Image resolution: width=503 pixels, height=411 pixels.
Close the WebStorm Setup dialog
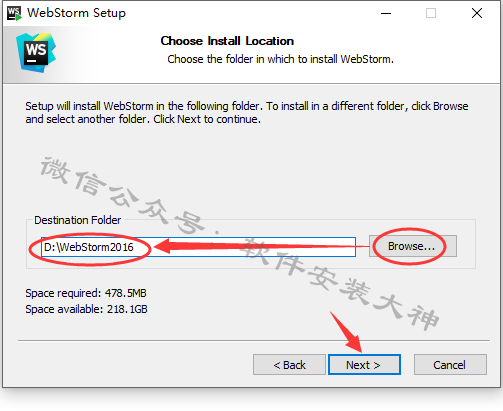[x=477, y=13]
